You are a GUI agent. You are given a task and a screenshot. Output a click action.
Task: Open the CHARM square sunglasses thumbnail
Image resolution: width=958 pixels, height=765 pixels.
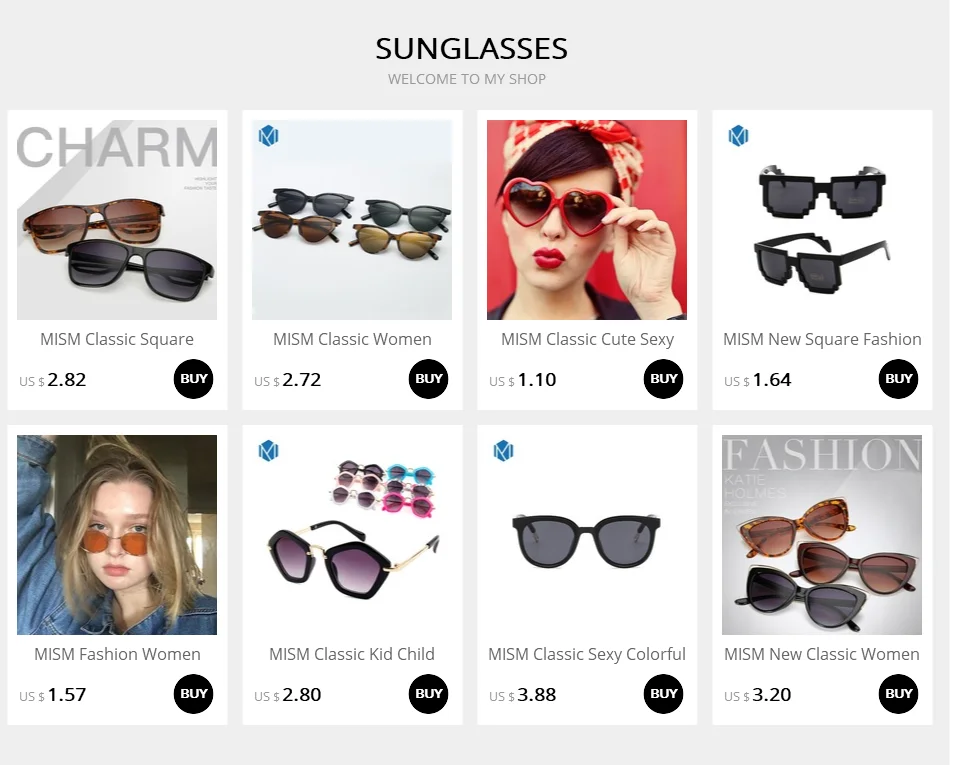[117, 219]
